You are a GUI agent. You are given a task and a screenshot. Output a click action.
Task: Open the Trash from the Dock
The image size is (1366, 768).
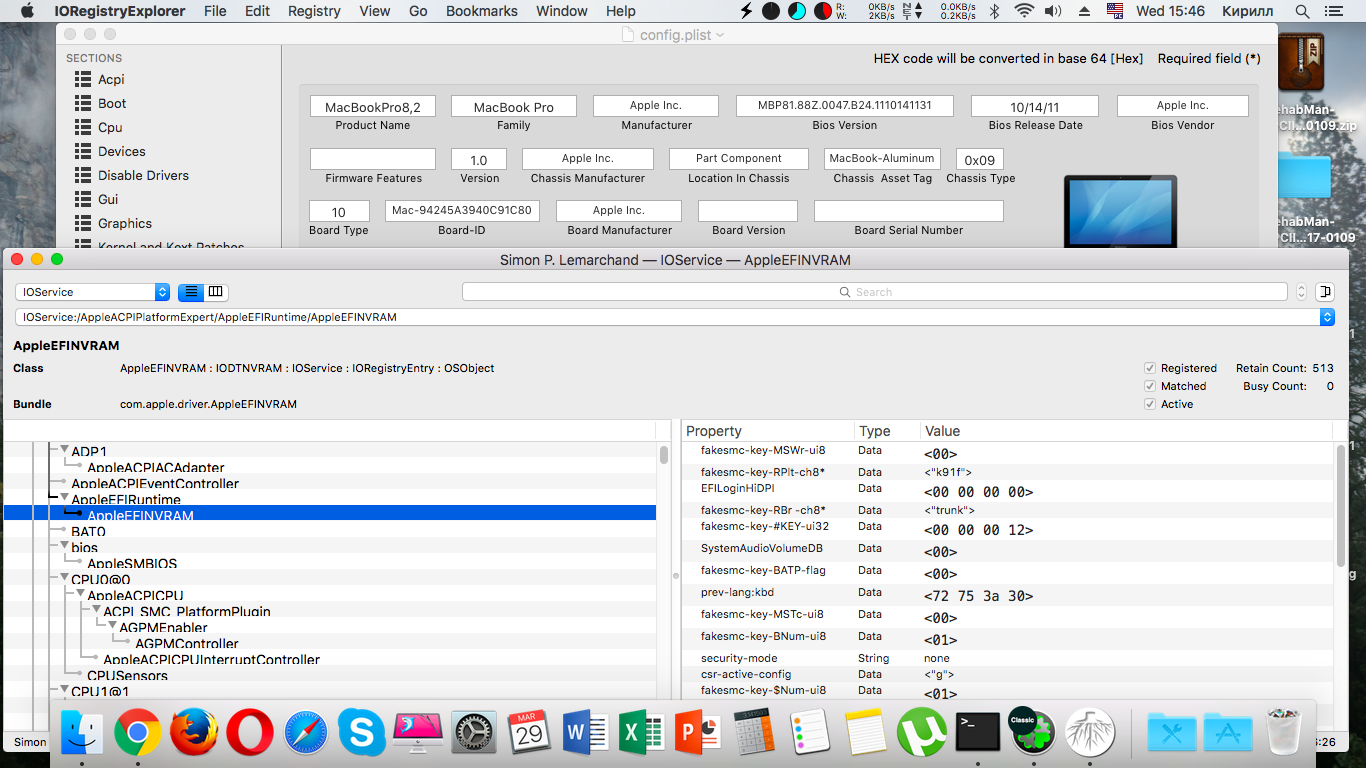(1284, 733)
